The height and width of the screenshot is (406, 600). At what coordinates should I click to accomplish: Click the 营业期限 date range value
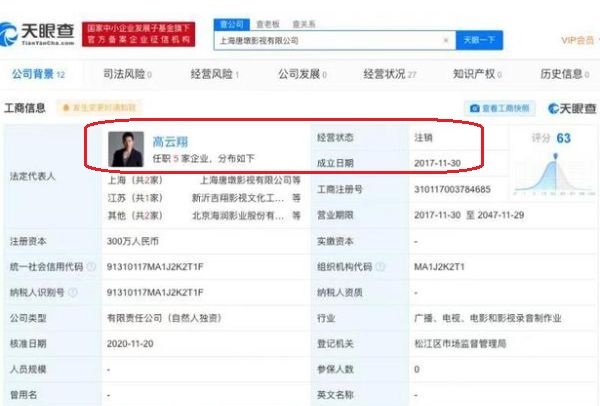pyautogui.click(x=469, y=215)
